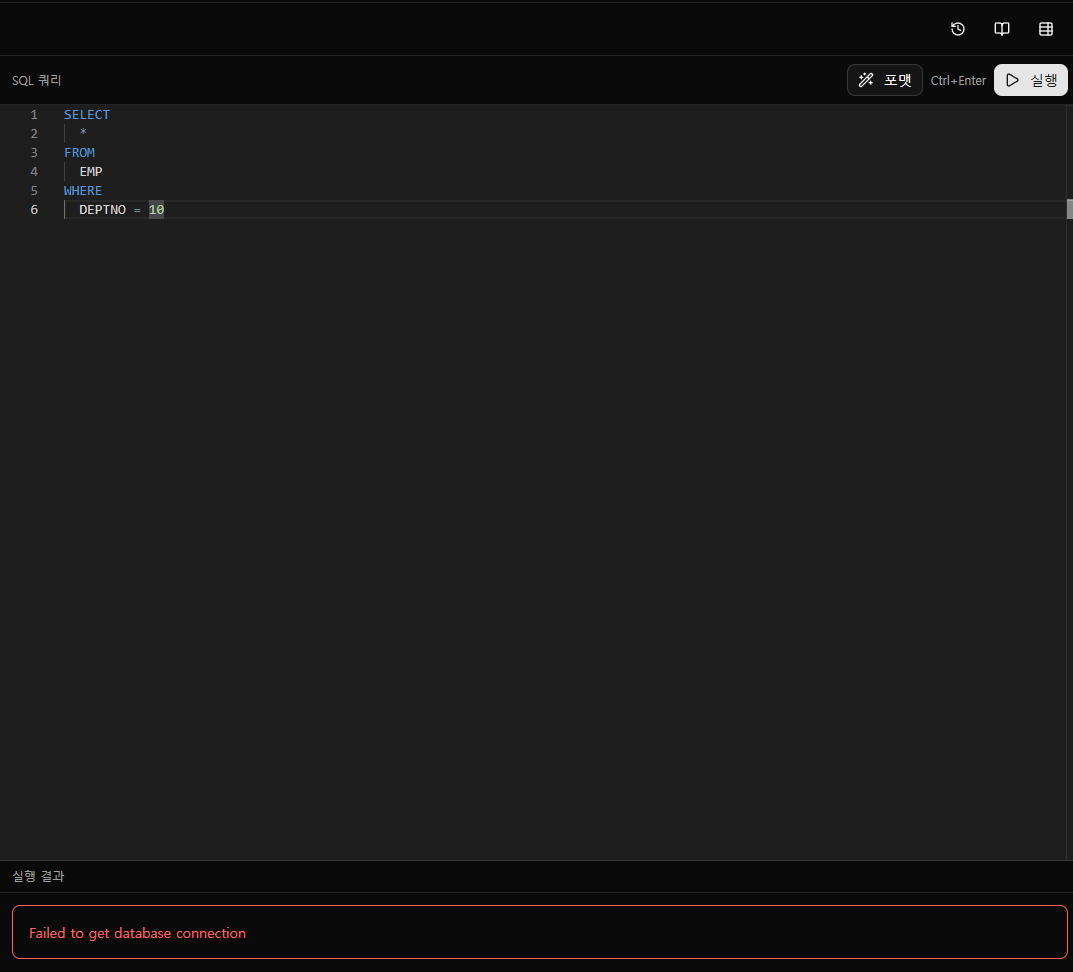Screen dimensions: 1073x972
Task: Click the 'Failed to get database connection' message
Action: (137, 933)
